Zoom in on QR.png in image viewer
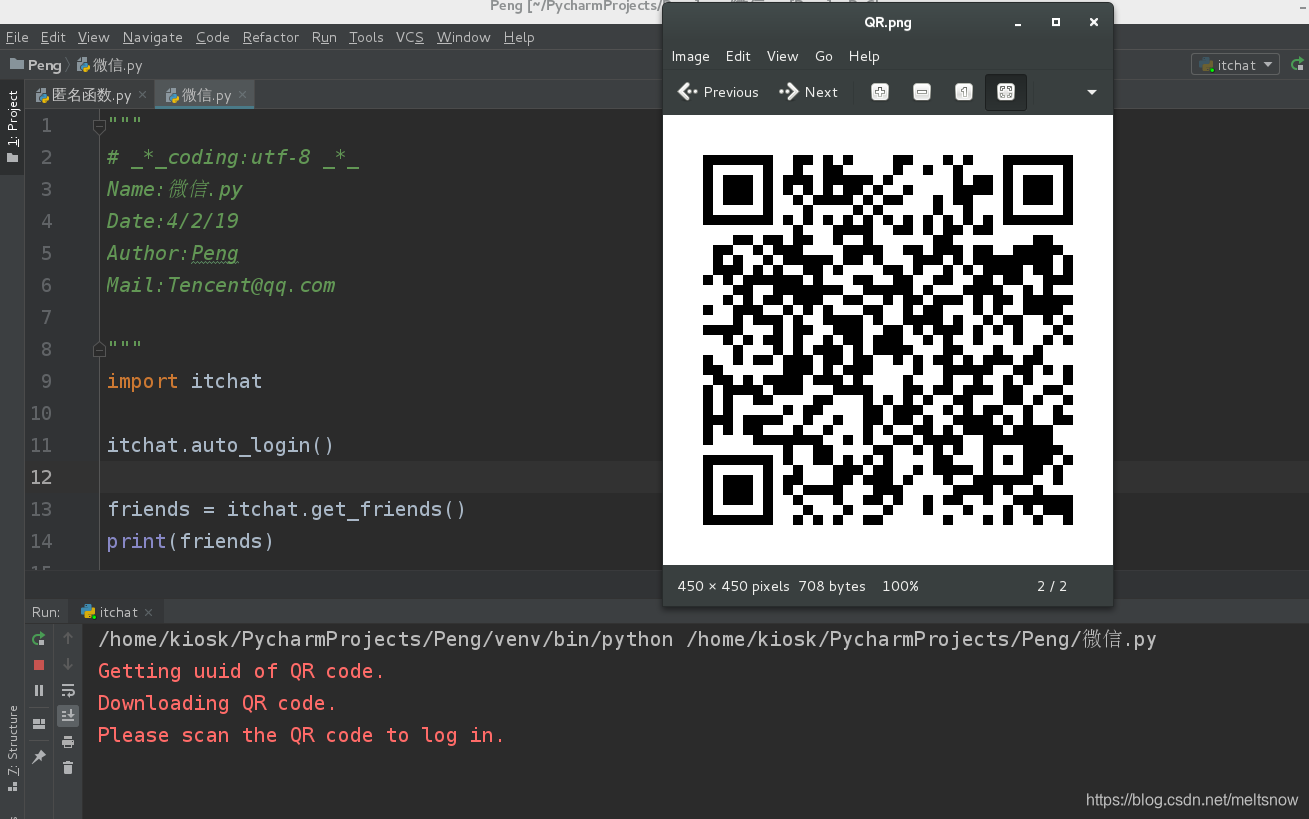Screen dimensions: 1309x819 (x=880, y=92)
